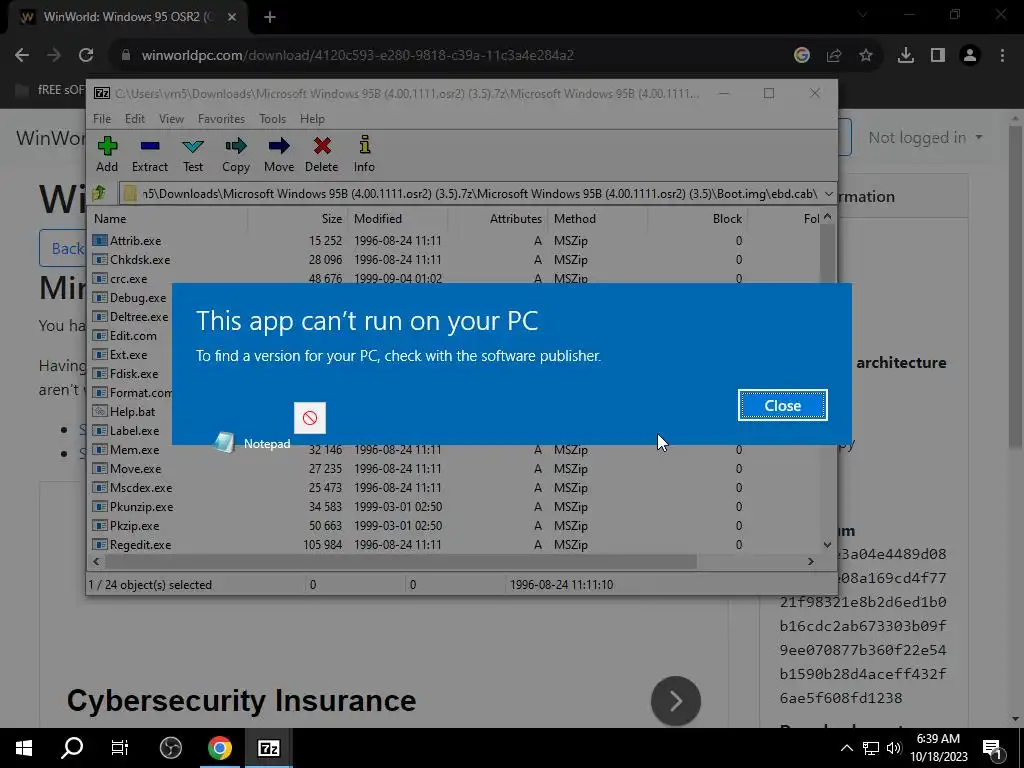Click the Chrome back navigation arrow
The height and width of the screenshot is (768, 1024).
pyautogui.click(x=22, y=56)
